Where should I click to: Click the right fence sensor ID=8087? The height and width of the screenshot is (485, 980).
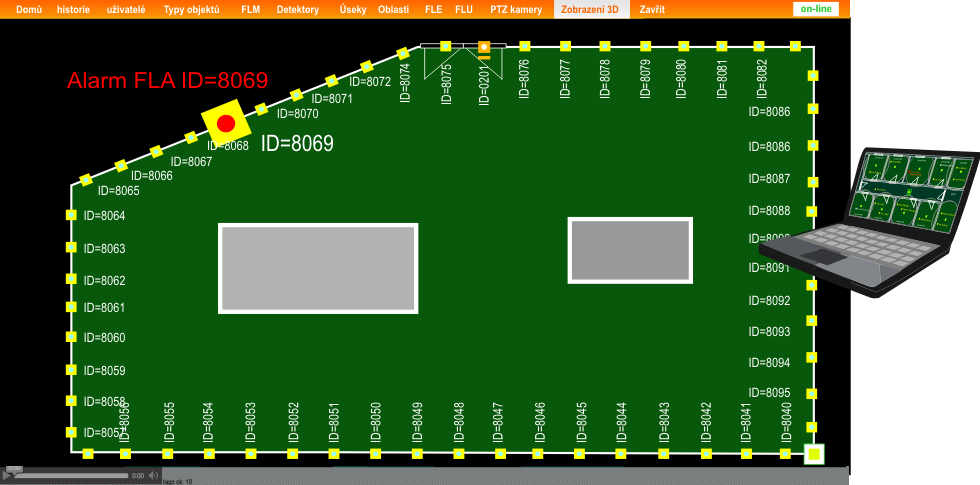click(812, 182)
